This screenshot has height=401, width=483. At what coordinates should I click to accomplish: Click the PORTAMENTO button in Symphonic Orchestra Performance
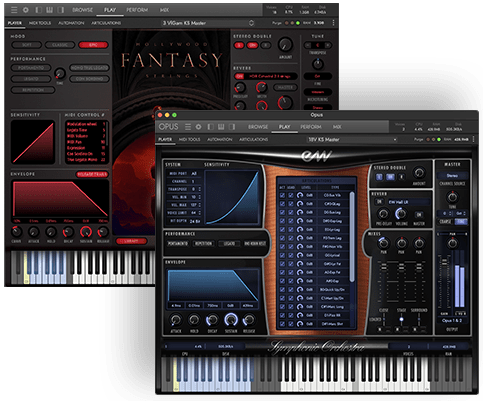(x=178, y=244)
